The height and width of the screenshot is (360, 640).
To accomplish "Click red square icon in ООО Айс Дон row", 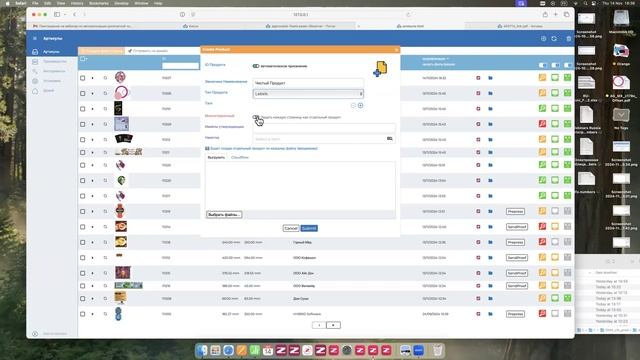I will [x=478, y=273].
